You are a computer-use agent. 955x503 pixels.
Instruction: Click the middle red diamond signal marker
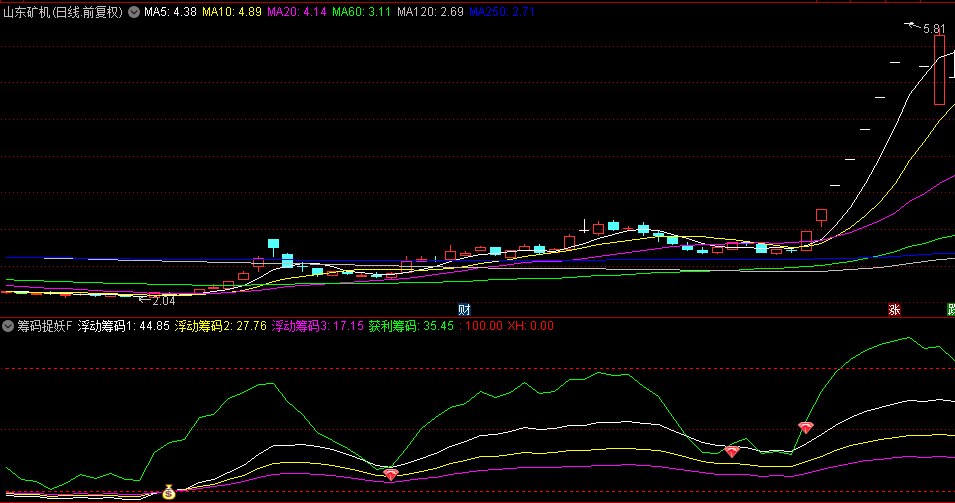pyautogui.click(x=732, y=452)
